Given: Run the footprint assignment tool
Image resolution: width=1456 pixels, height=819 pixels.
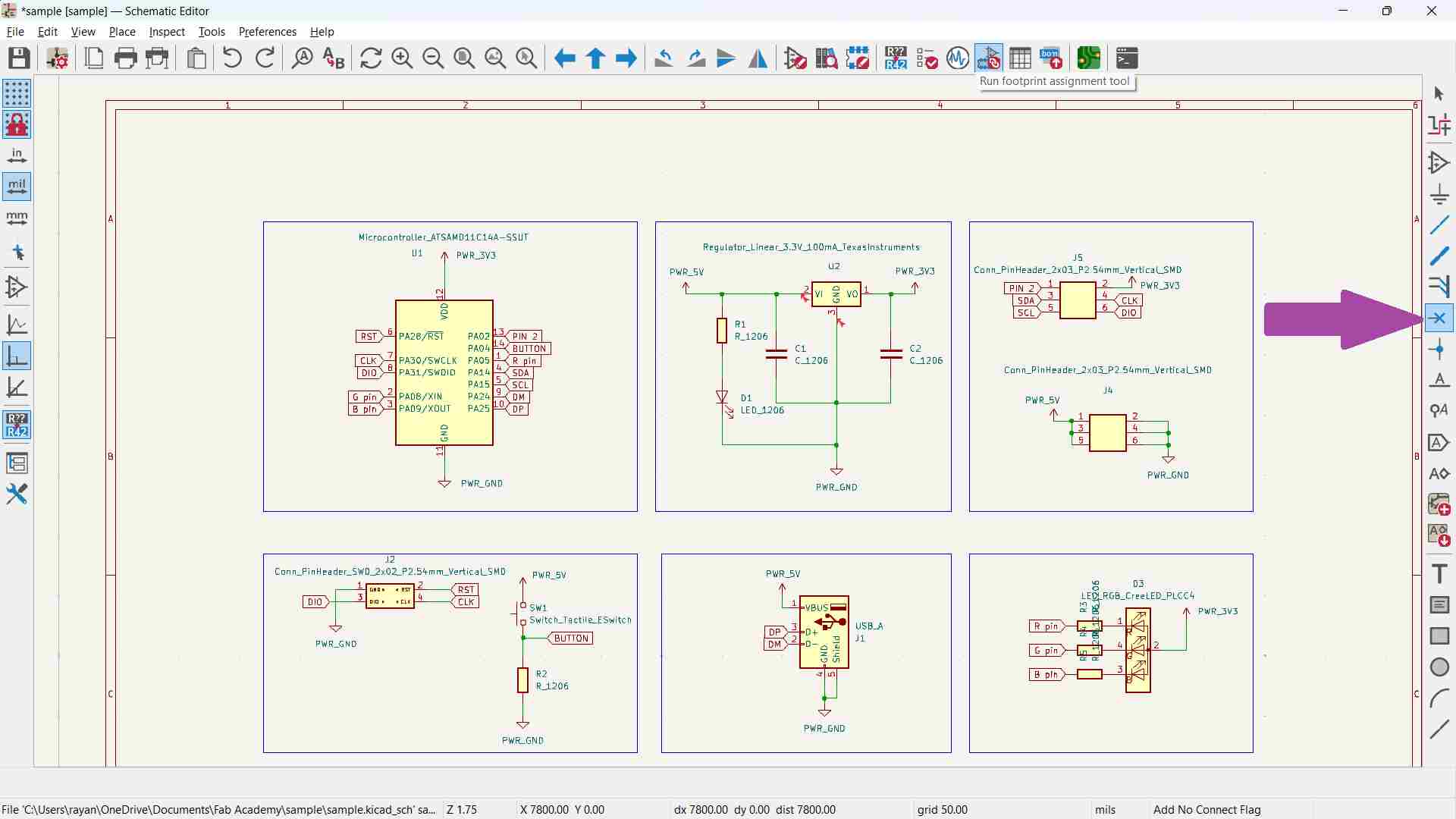Looking at the screenshot, I should pyautogui.click(x=989, y=58).
